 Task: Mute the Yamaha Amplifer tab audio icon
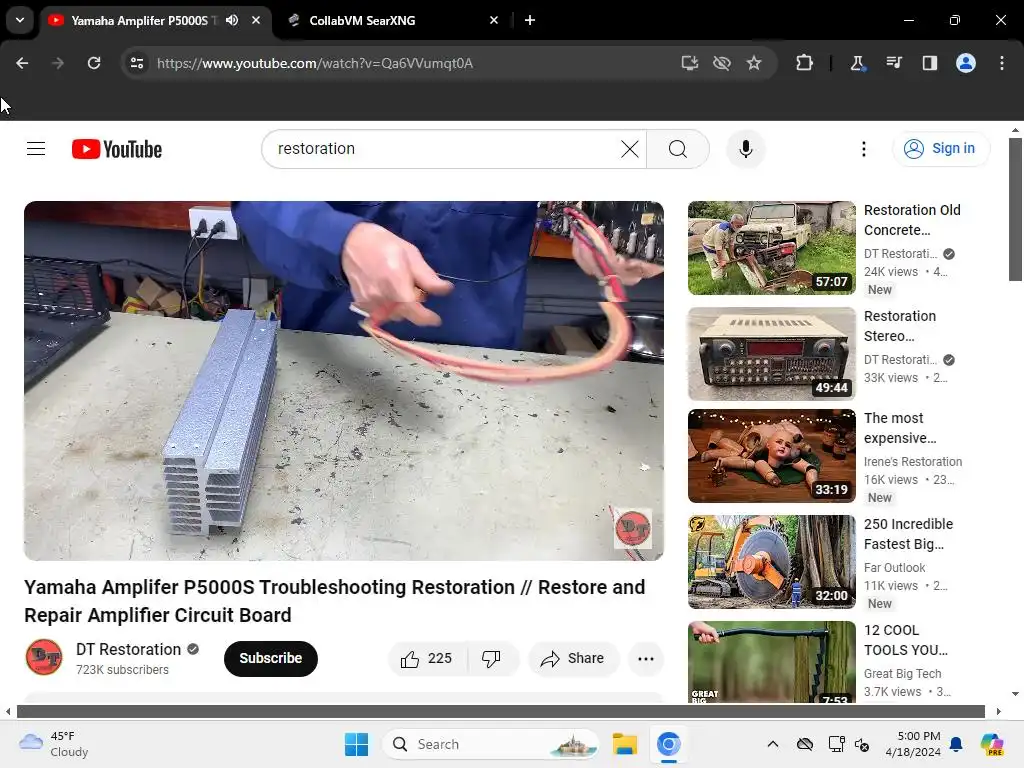(232, 20)
